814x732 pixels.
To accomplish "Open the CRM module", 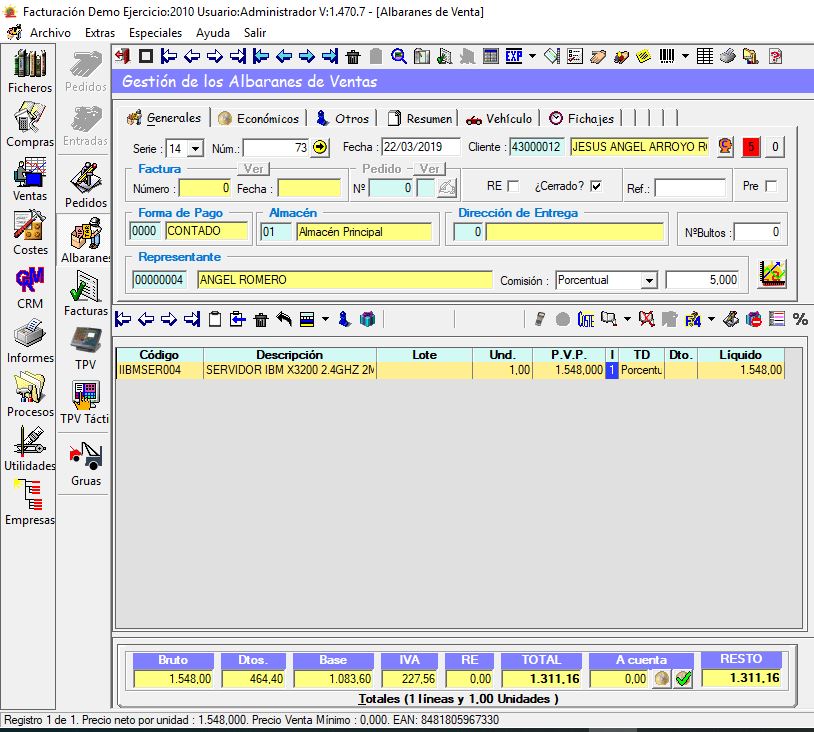I will [30, 287].
